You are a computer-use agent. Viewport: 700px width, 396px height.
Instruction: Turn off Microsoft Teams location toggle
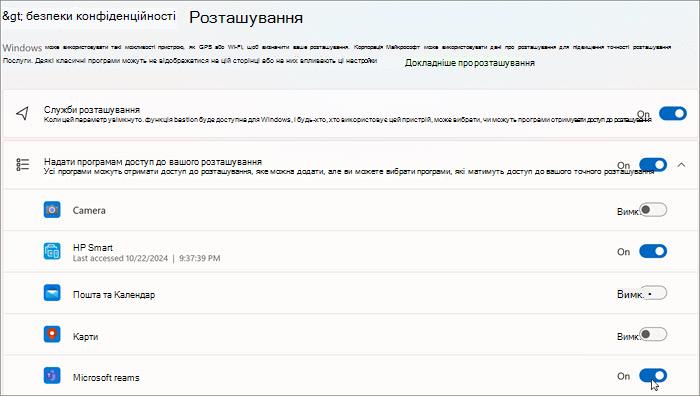click(653, 376)
